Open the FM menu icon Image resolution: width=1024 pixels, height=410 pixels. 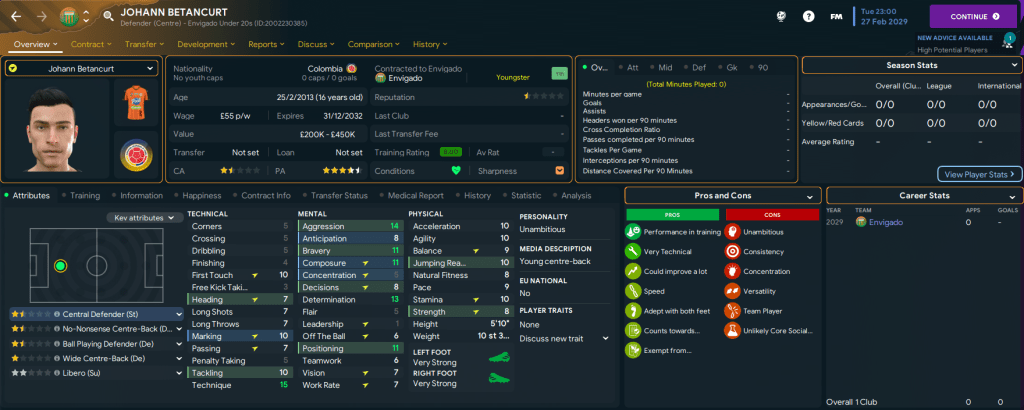[835, 17]
